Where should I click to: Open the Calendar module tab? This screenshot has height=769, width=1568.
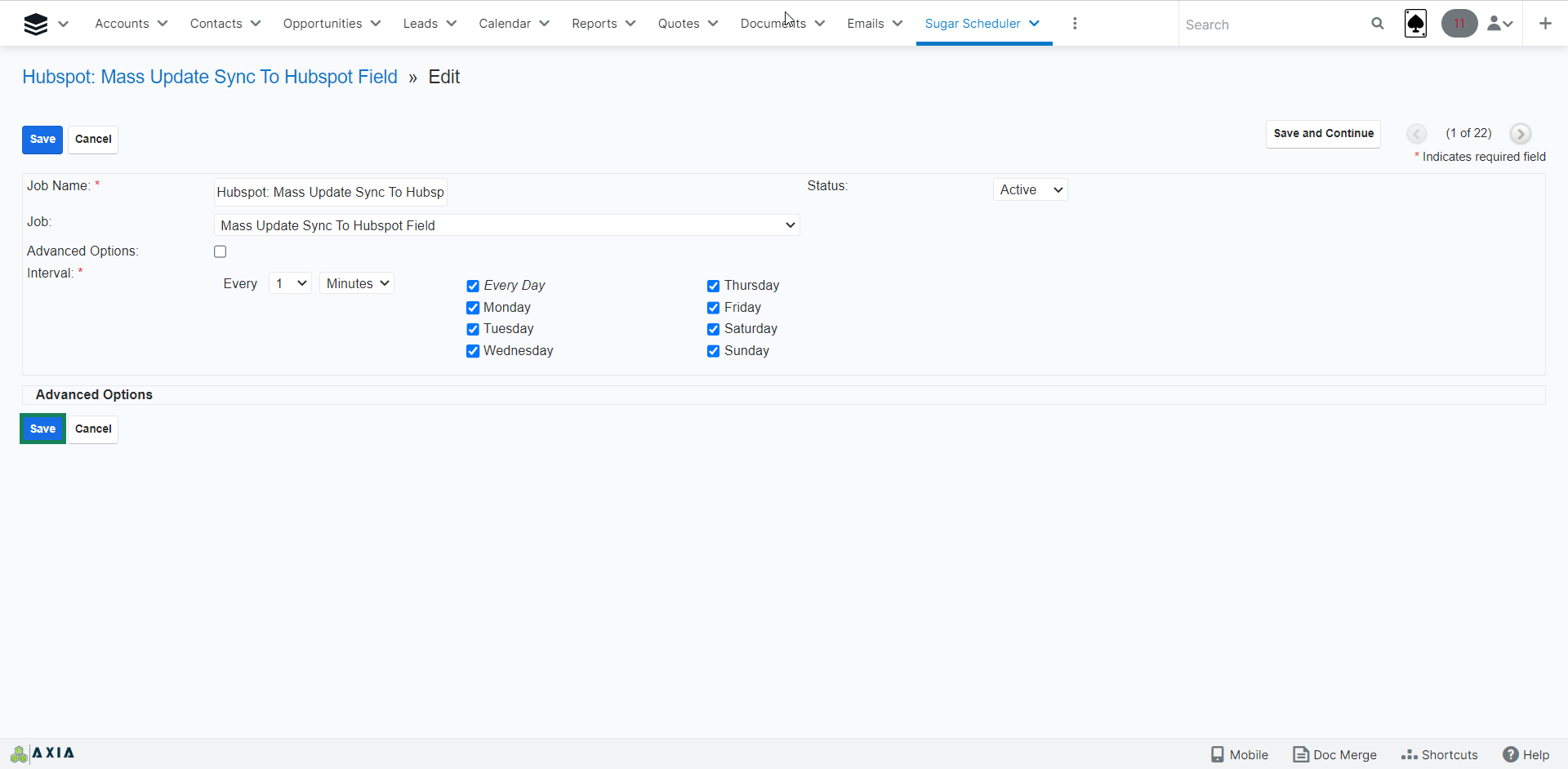coord(505,24)
